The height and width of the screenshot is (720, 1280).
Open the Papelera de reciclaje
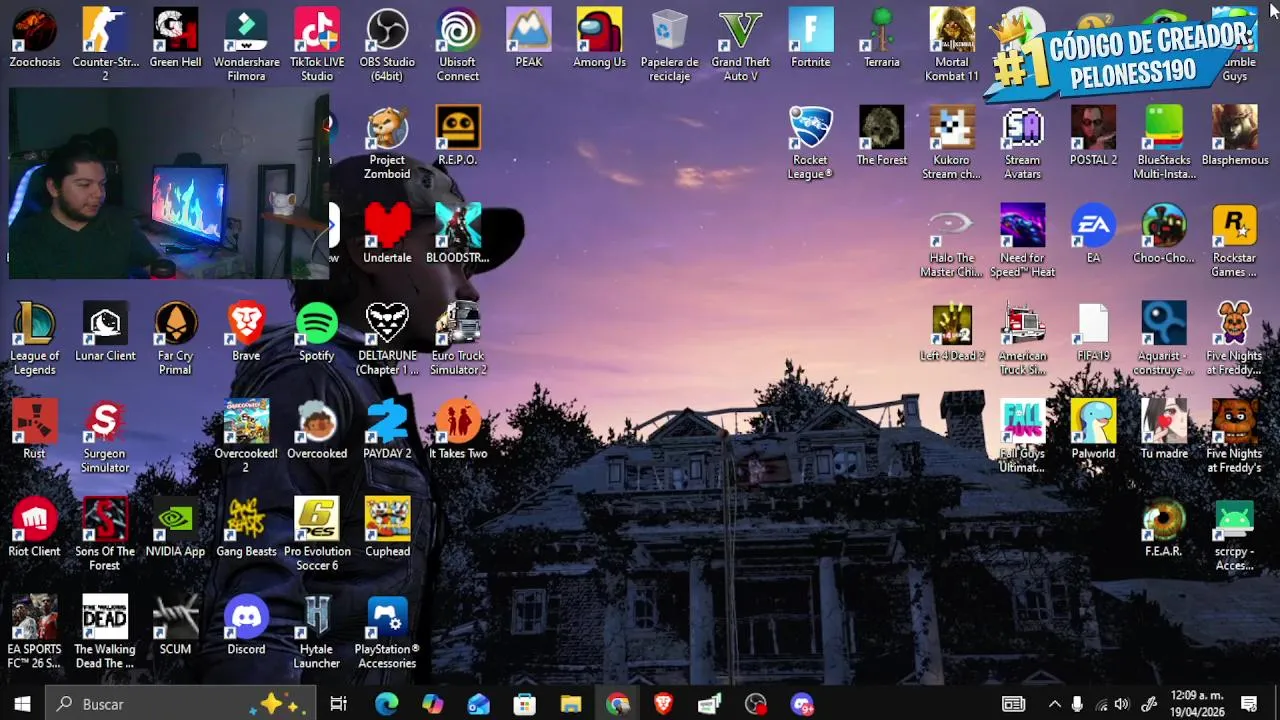[x=670, y=46]
